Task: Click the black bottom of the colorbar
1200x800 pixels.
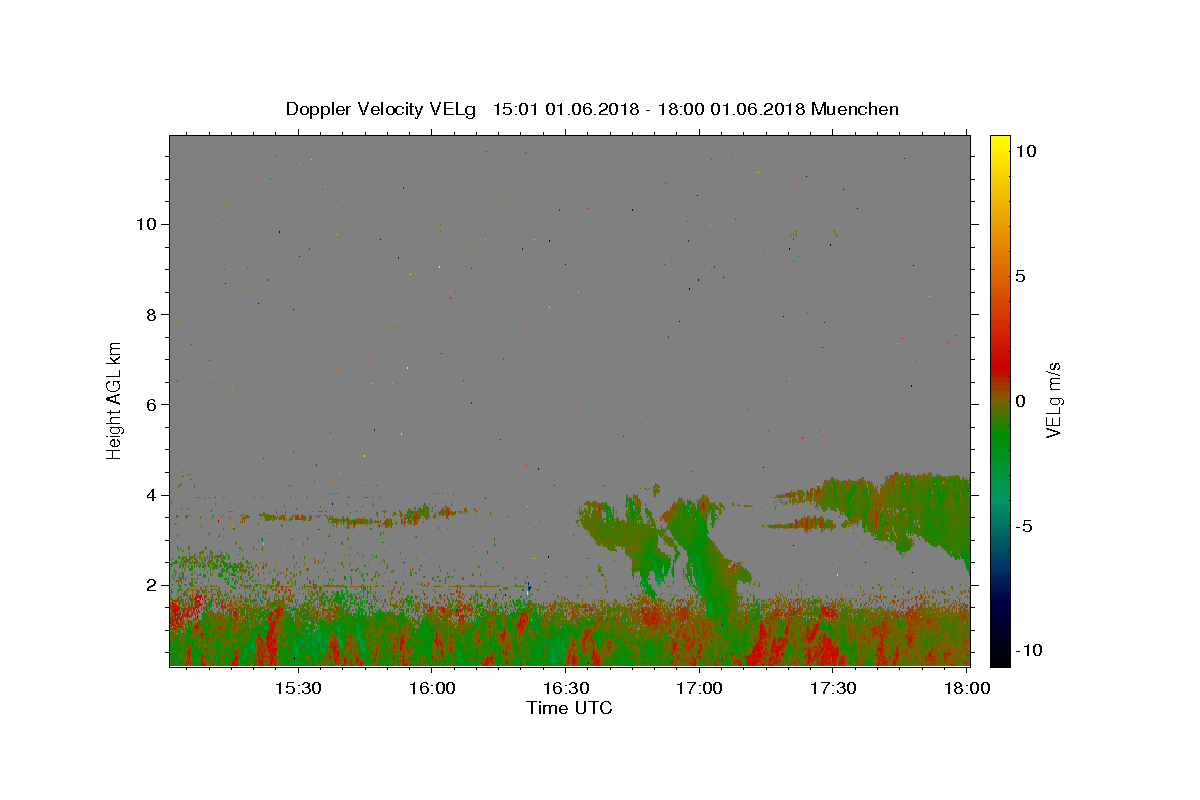Action: [x=1000, y=657]
